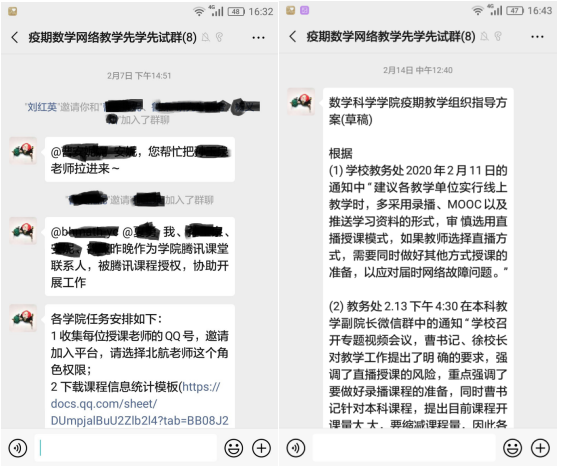Tap the back arrow in left chat

tap(15, 37)
